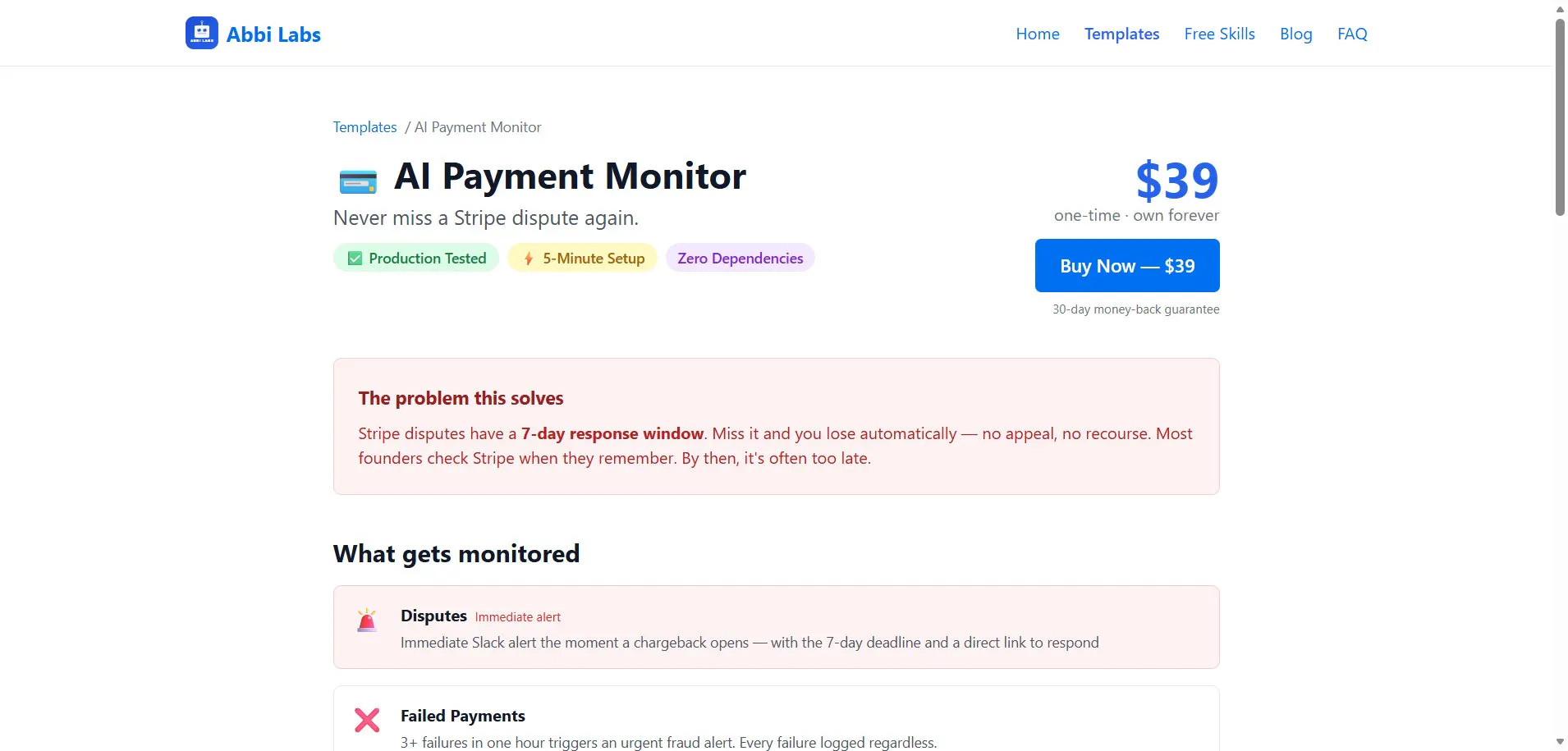This screenshot has width=1568, height=751.
Task: Click the Production Tested badge label
Action: click(427, 259)
